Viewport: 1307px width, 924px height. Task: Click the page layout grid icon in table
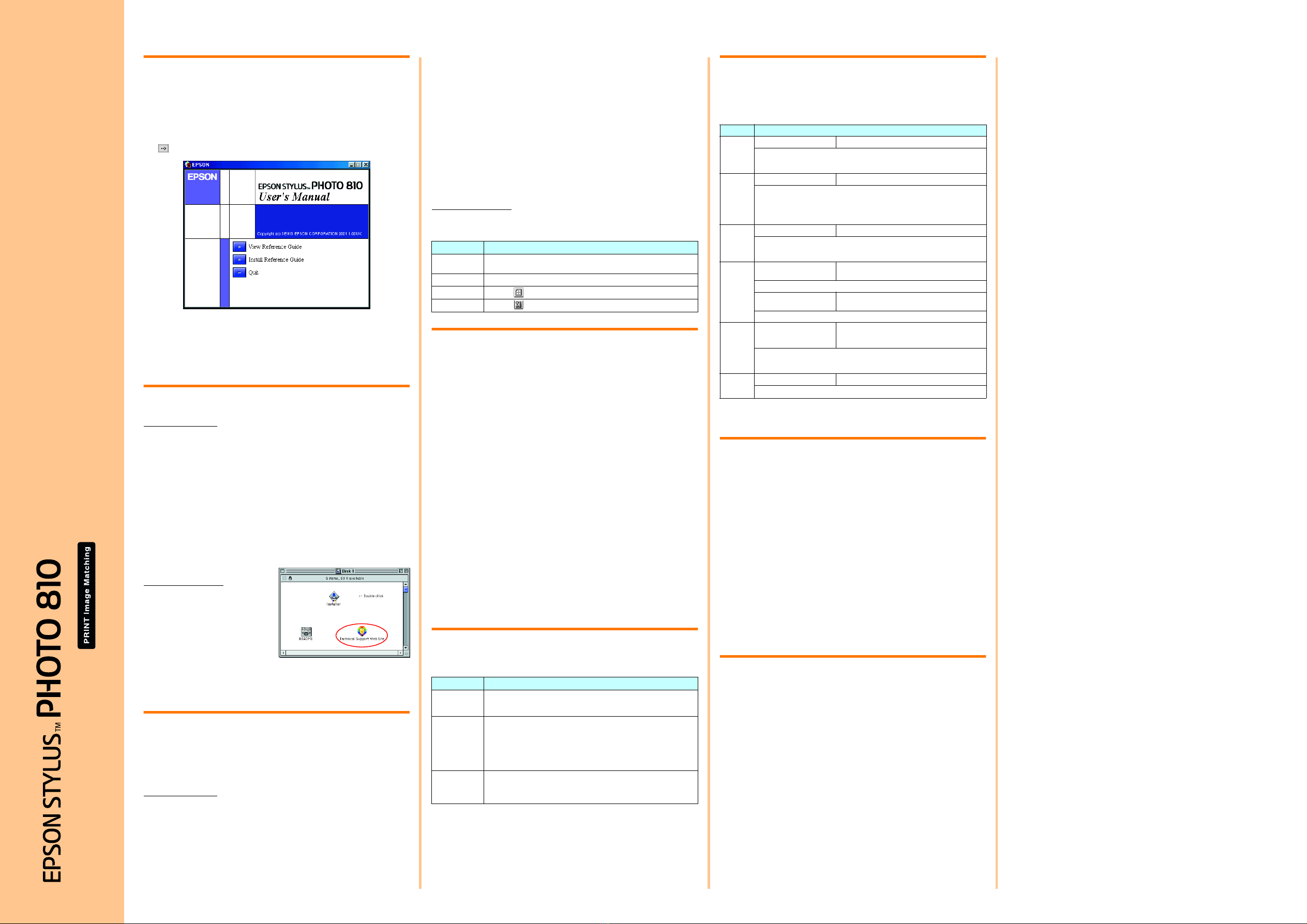tap(519, 293)
